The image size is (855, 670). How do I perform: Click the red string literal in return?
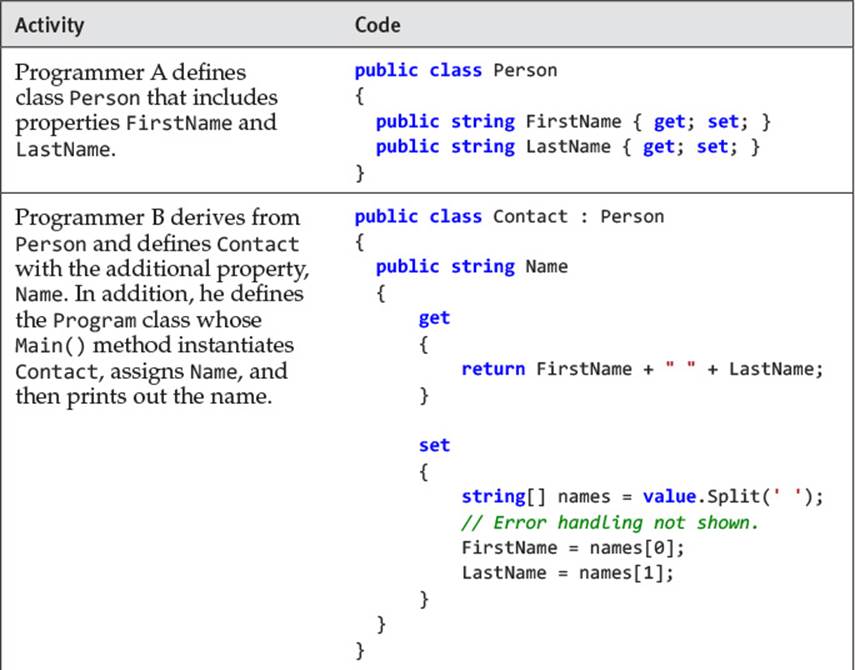pyautogui.click(x=680, y=366)
